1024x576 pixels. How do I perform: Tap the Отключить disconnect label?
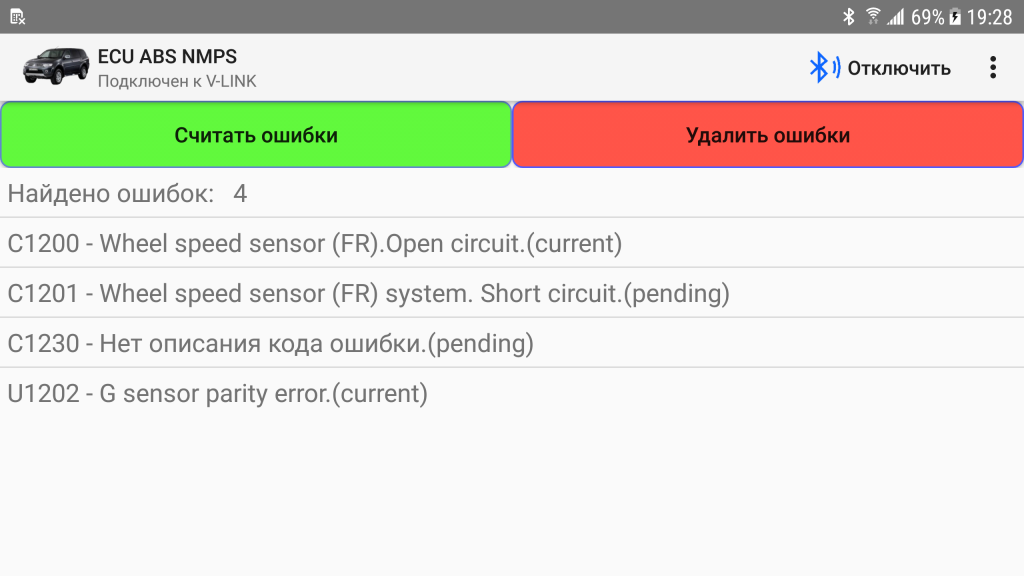tap(899, 68)
